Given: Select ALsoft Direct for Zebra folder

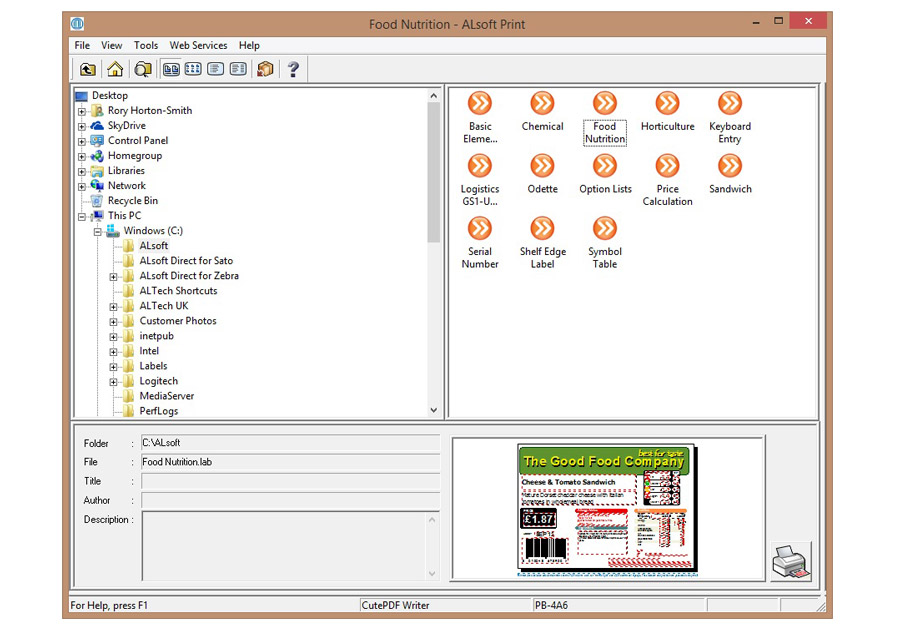Looking at the screenshot, I should tap(188, 276).
